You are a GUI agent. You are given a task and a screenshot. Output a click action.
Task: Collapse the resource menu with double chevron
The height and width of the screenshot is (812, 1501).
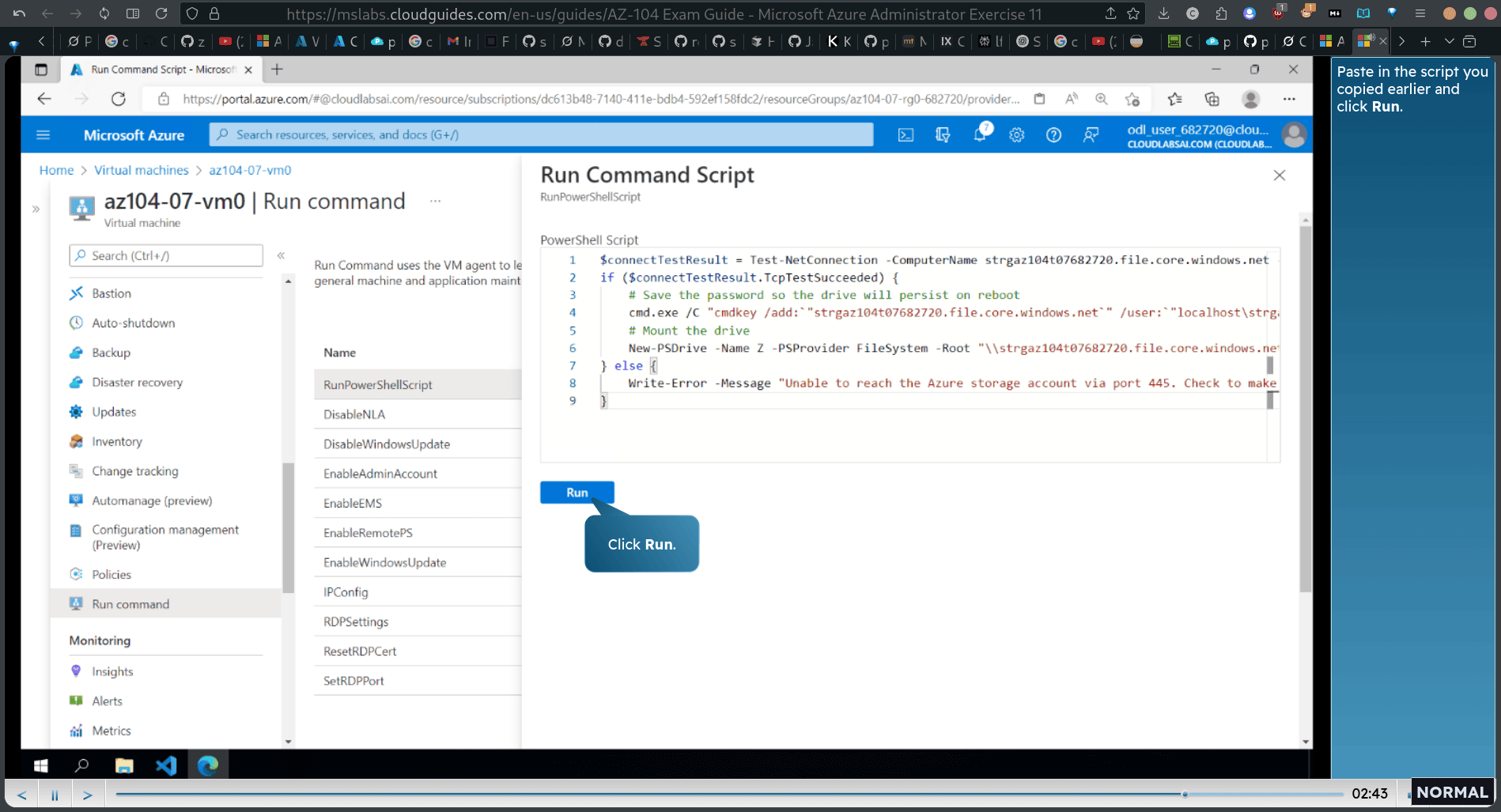pos(281,255)
